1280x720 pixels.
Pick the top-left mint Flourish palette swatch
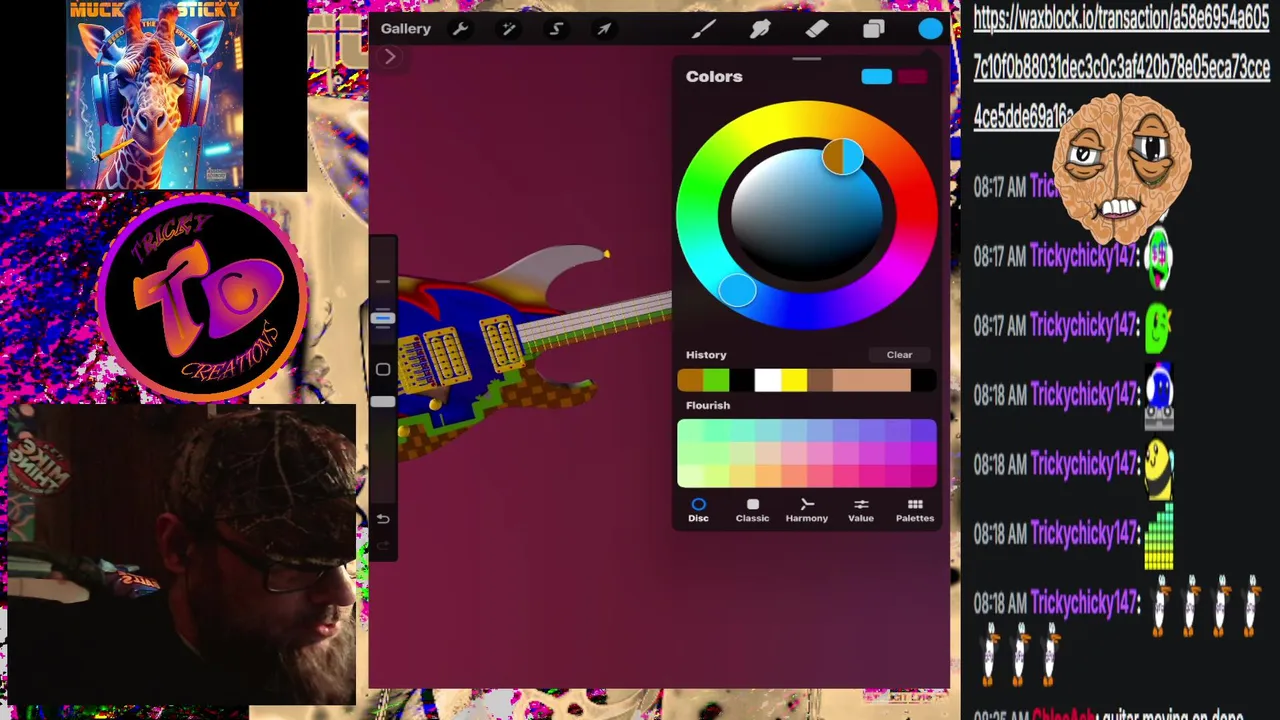(x=691, y=431)
